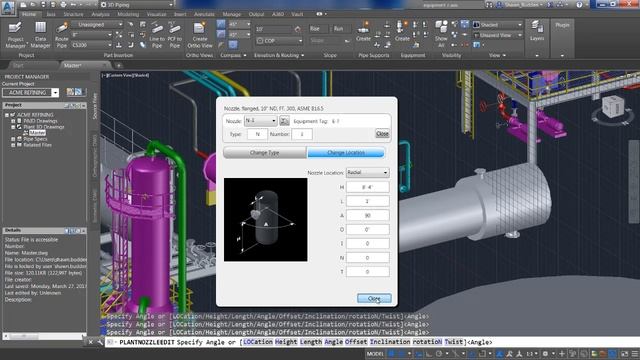Click the command line customize wrench icon
Screen dimensions: 640x360
pos(100,342)
